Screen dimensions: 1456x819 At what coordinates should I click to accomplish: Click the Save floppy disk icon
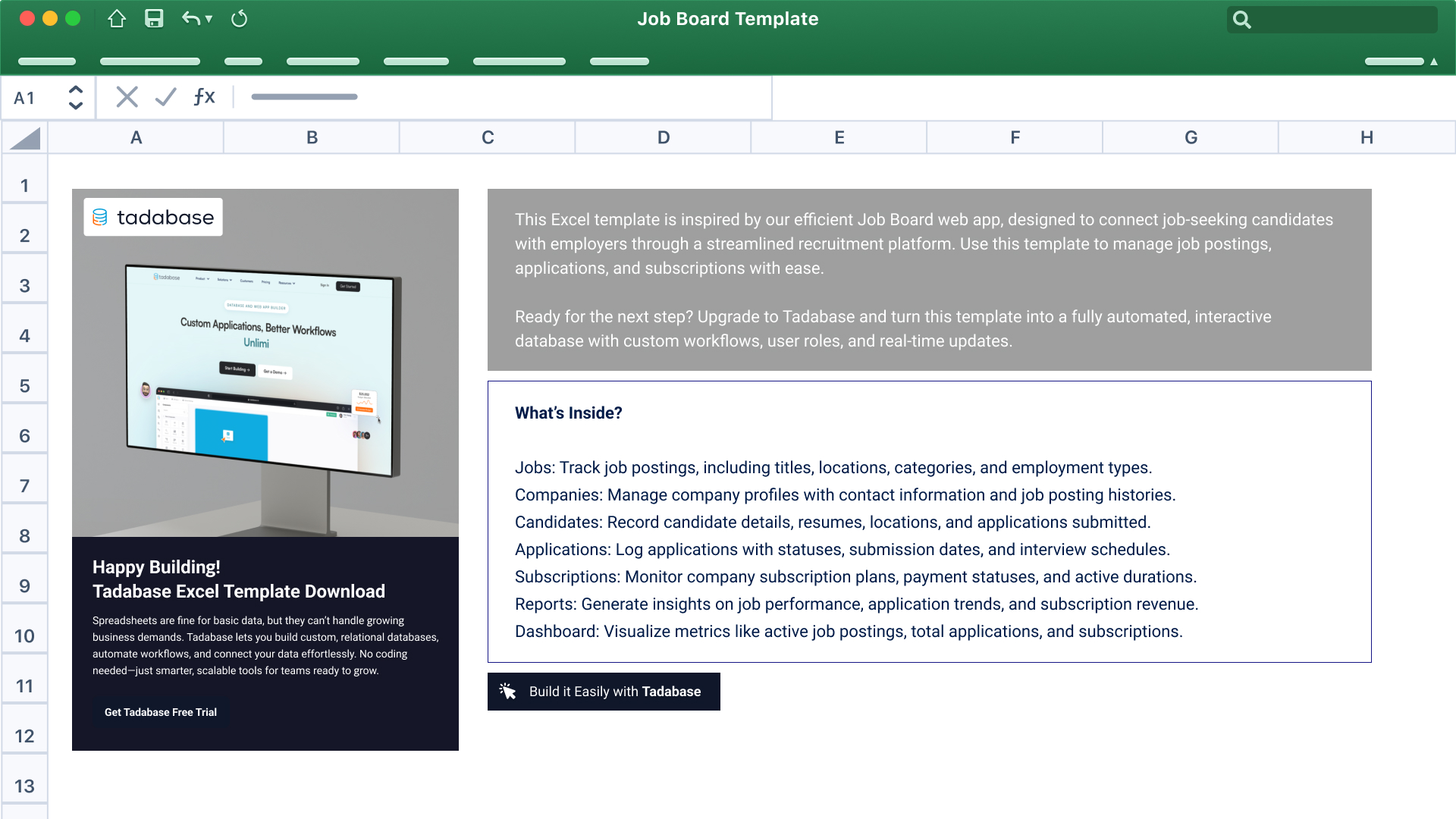coord(154,19)
